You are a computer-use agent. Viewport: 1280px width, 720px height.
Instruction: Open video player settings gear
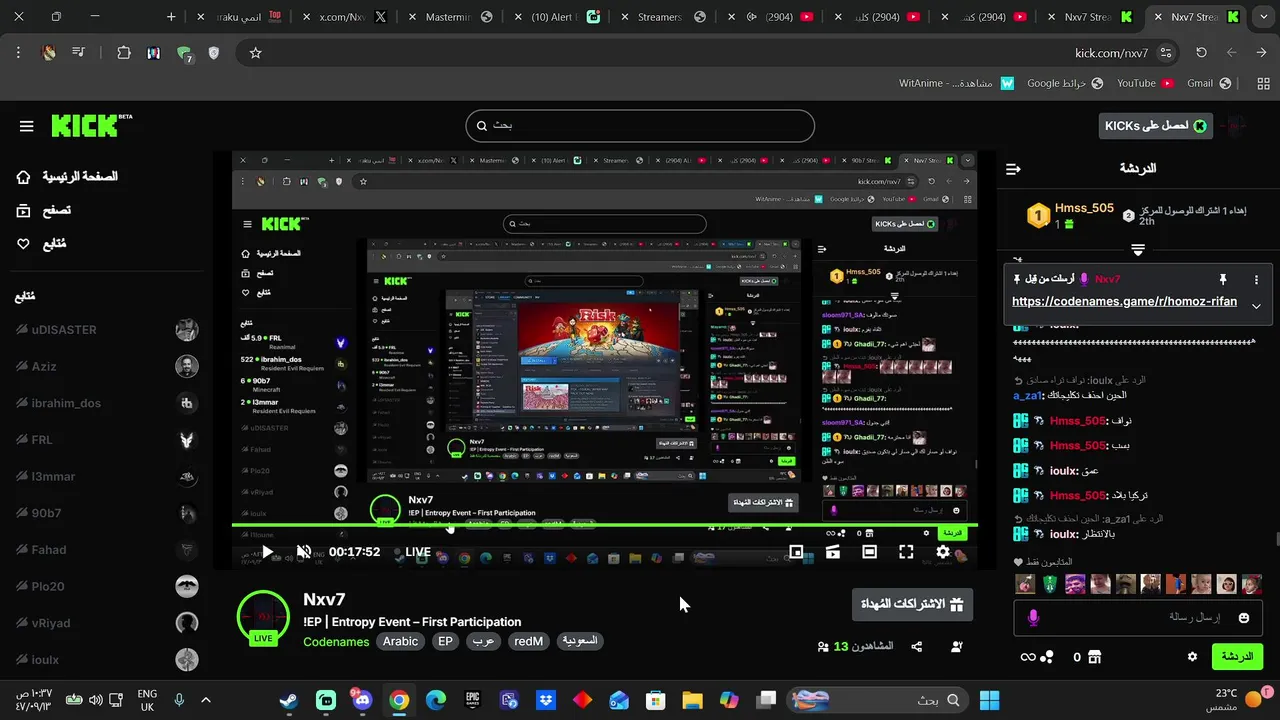click(943, 552)
